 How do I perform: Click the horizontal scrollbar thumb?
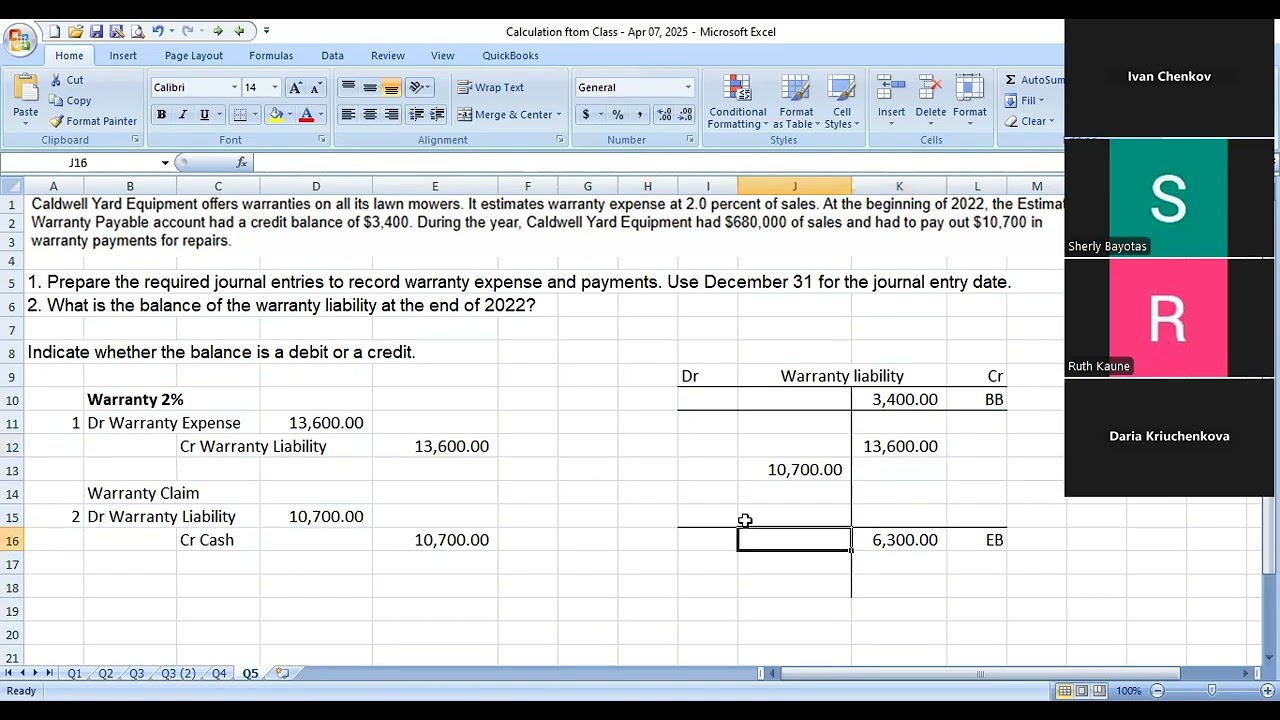[980, 674]
